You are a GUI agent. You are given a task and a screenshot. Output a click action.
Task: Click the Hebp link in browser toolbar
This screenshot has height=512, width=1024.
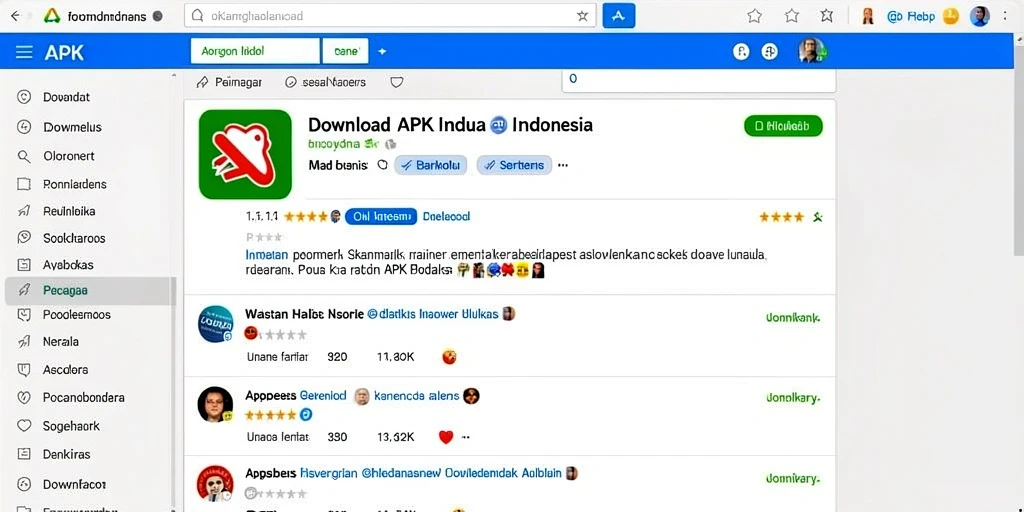tap(912, 17)
